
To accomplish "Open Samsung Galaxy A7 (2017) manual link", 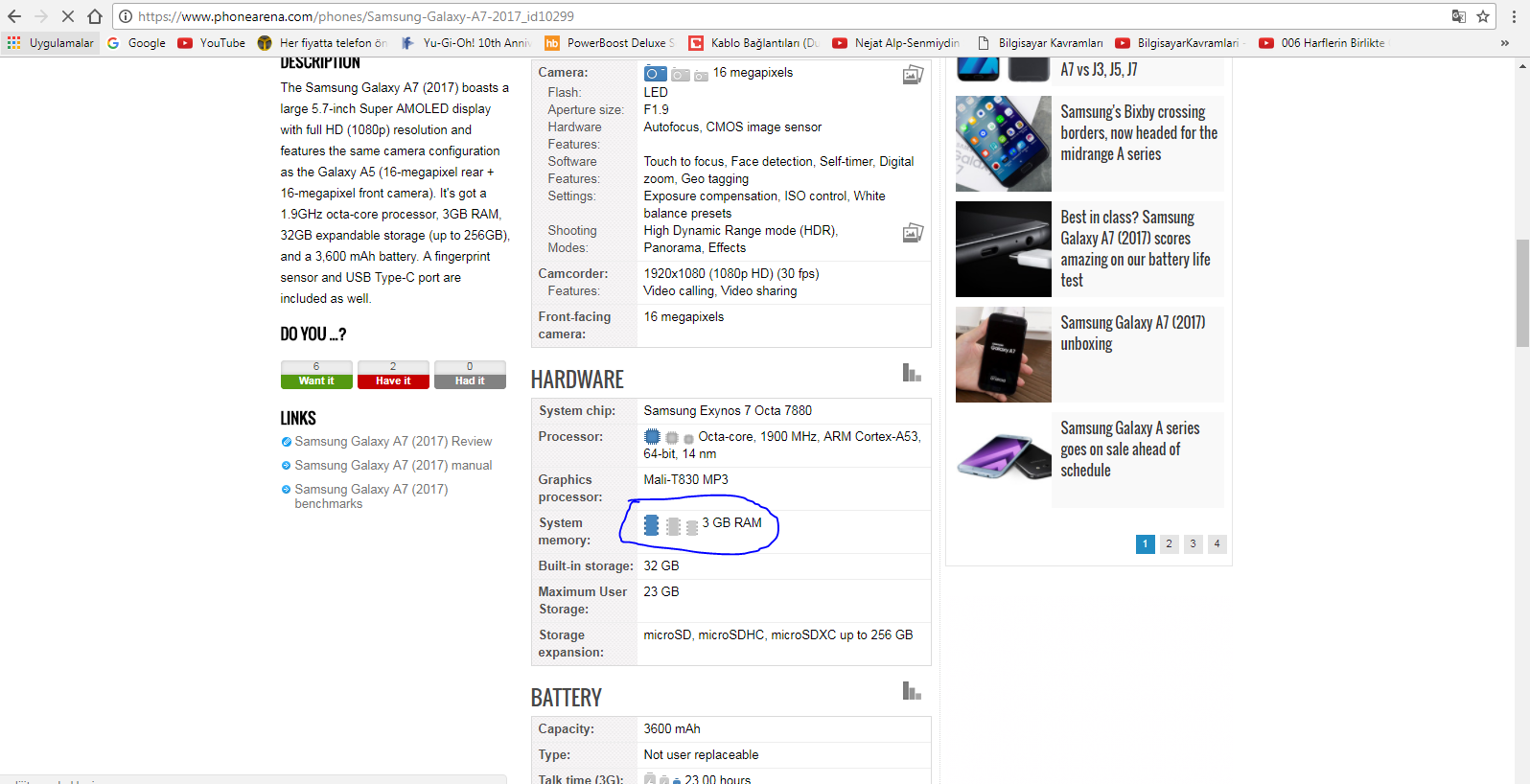I will [x=393, y=466].
